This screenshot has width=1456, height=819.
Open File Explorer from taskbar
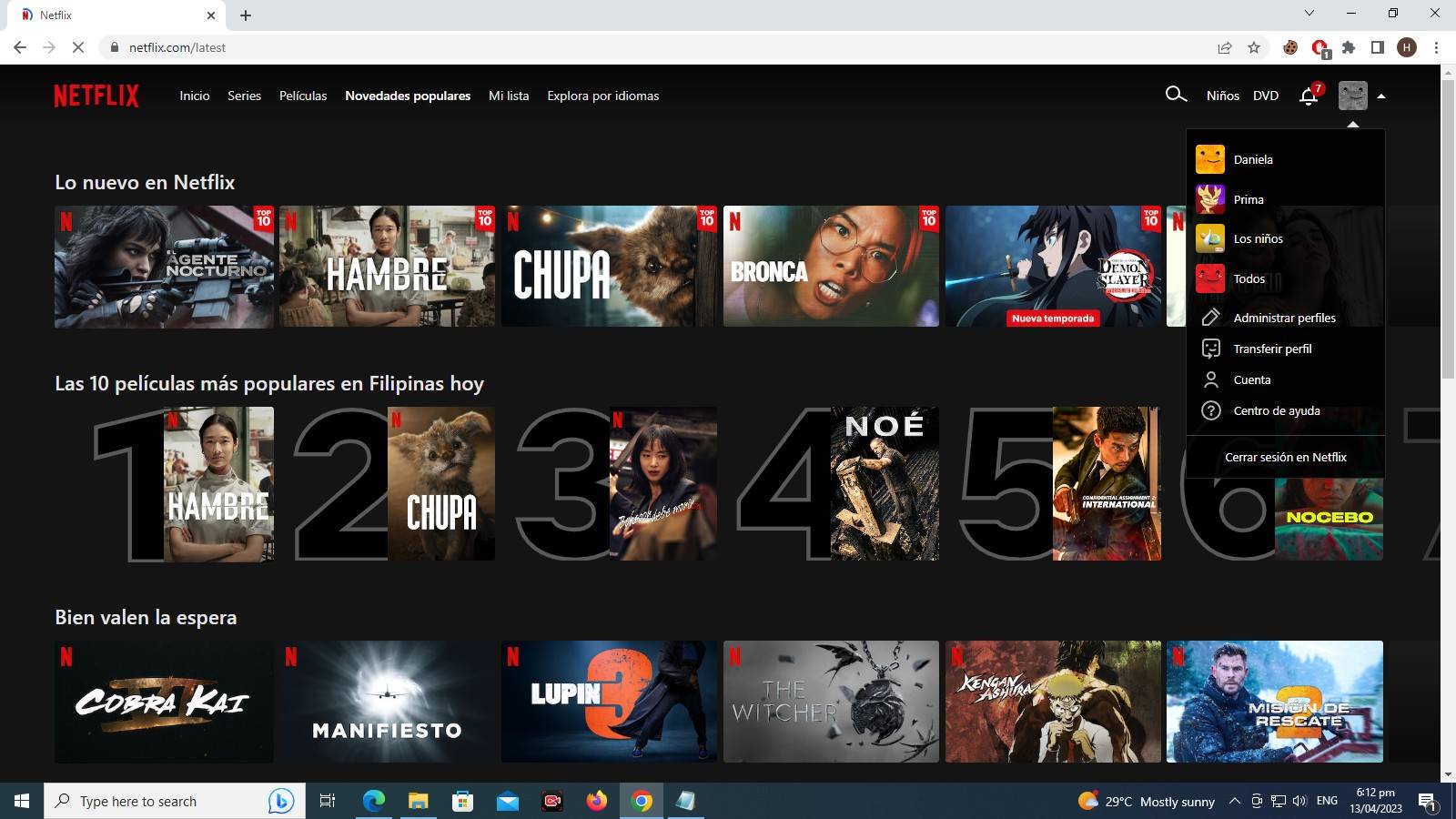418,801
